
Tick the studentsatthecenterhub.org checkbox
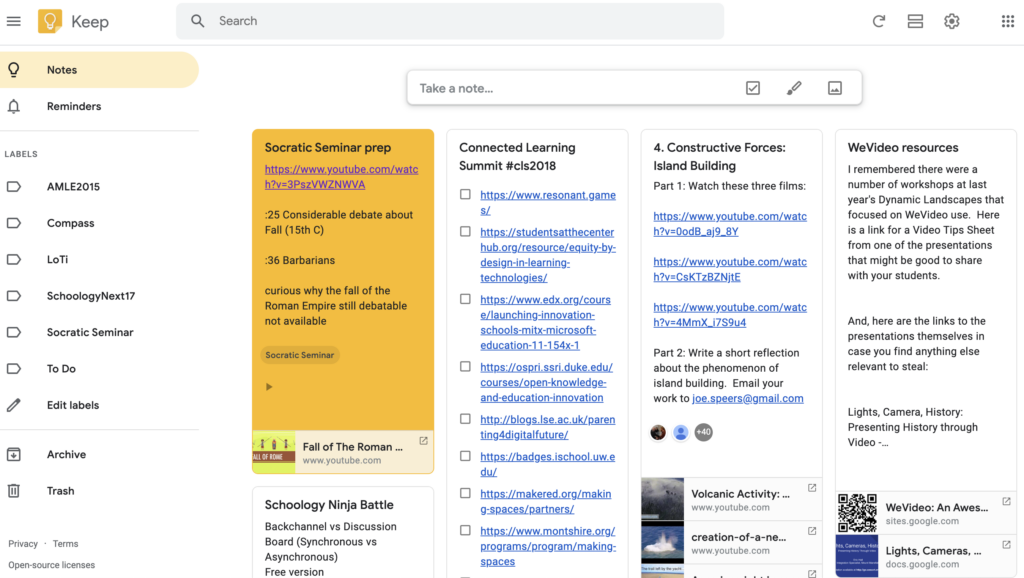[x=465, y=231]
